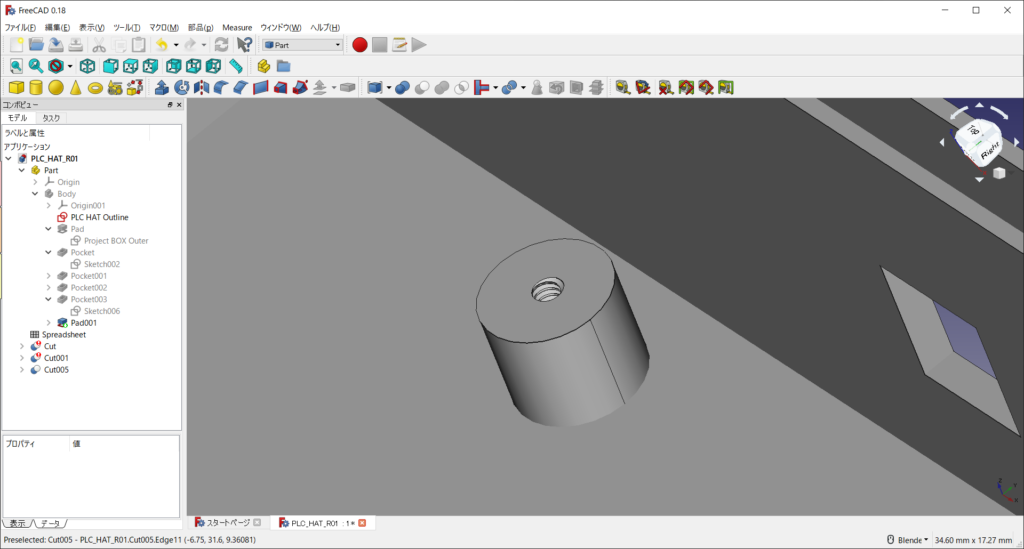Expand the Cut005 tree item
Image resolution: width=1024 pixels, height=549 pixels.
[22, 369]
